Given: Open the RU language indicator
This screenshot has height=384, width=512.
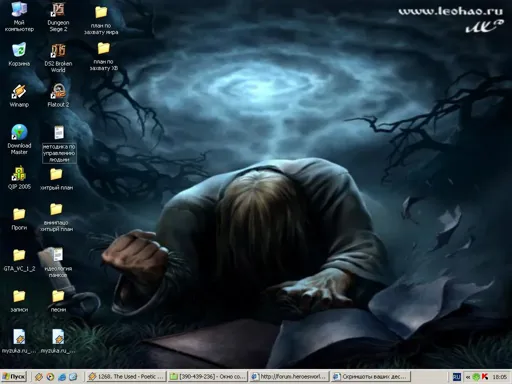Looking at the screenshot, I should [x=457, y=377].
